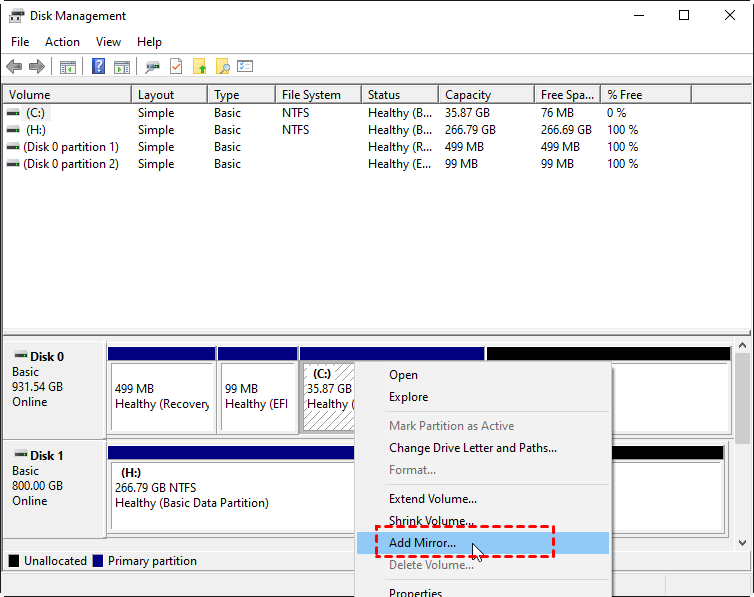Click the folder with magnifying glass icon

(x=223, y=66)
